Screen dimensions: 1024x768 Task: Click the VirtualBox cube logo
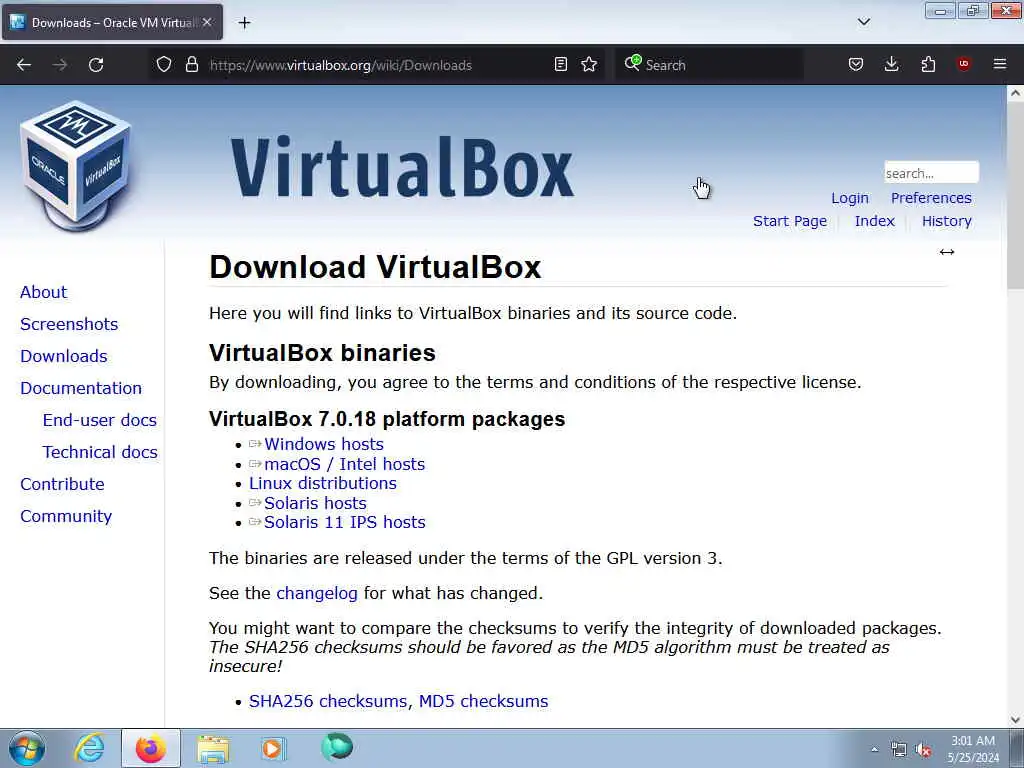[75, 165]
